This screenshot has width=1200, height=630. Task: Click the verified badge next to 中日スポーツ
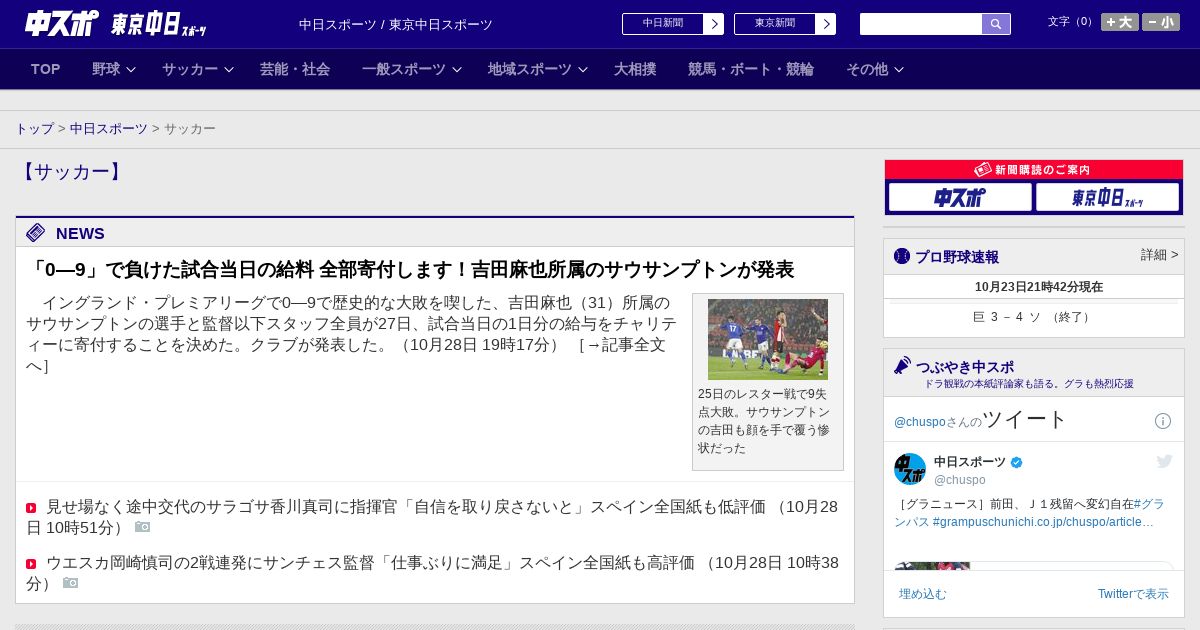1017,462
